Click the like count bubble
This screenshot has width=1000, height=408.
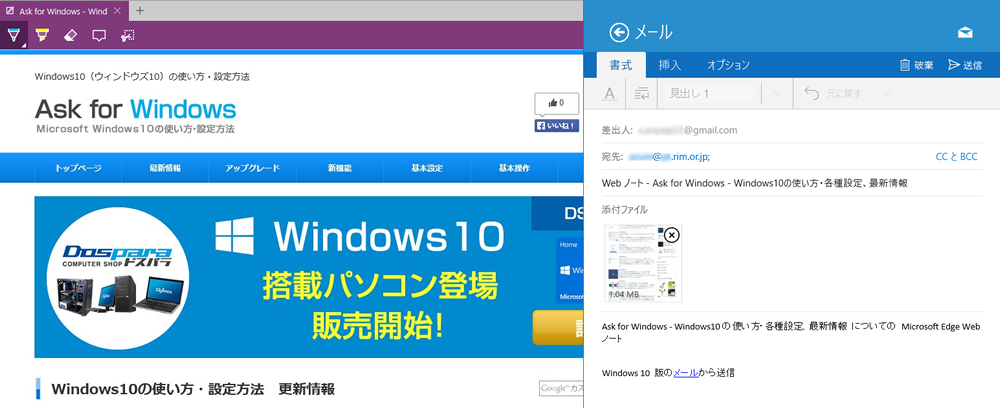click(x=557, y=103)
